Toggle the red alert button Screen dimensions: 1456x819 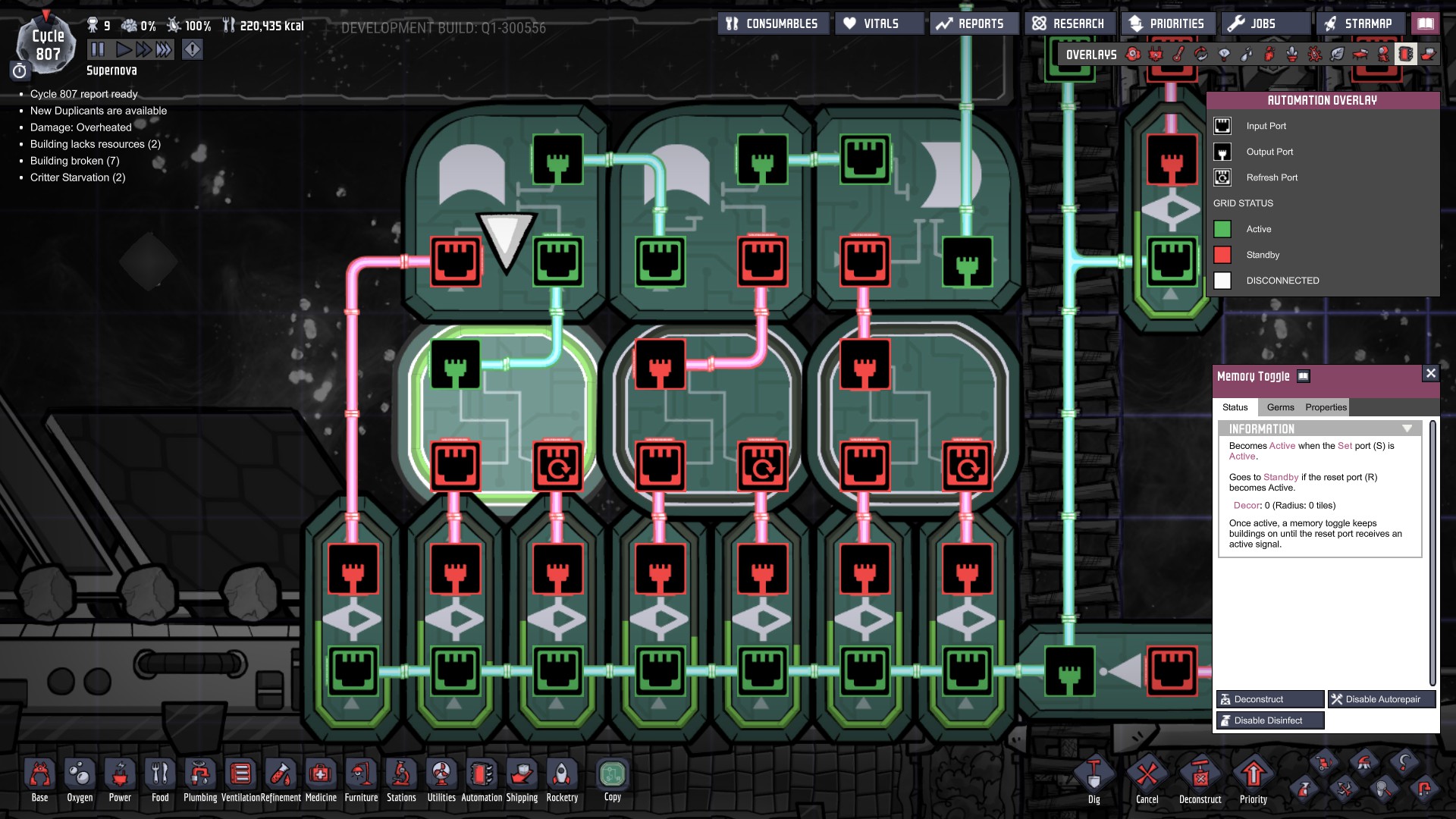(193, 50)
